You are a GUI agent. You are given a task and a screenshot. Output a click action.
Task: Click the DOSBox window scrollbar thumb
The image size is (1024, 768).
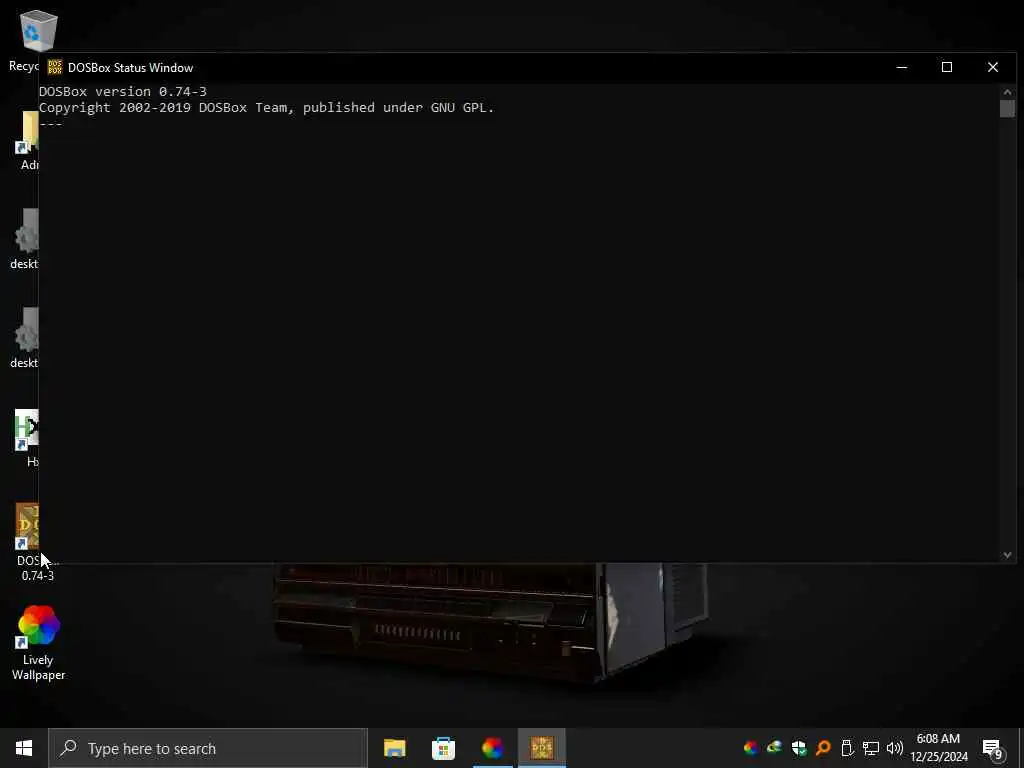[x=1007, y=108]
